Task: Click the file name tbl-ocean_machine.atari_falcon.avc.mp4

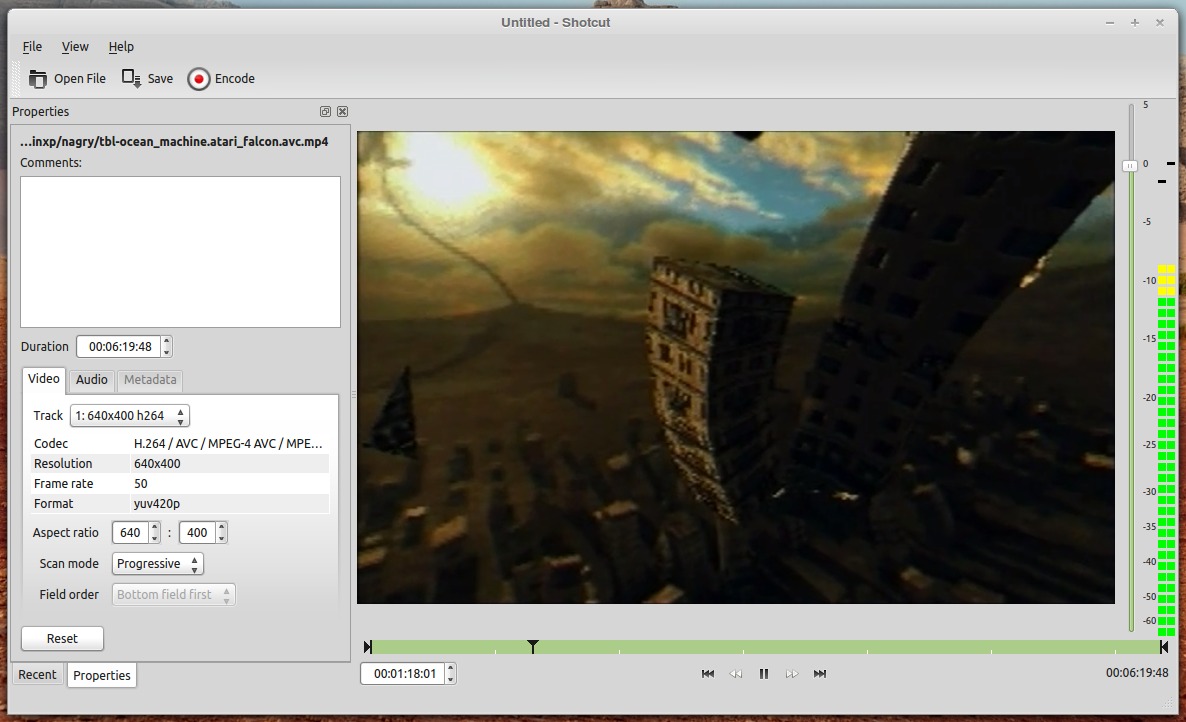Action: click(x=174, y=141)
